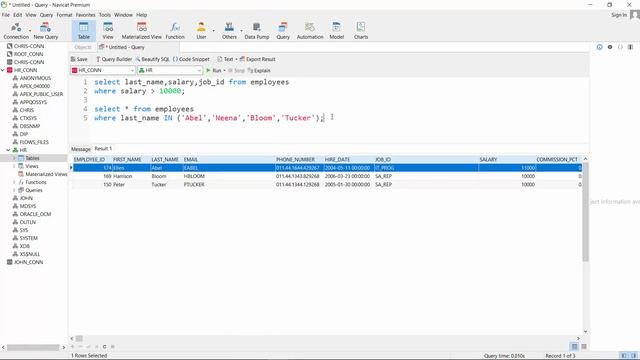
Task: Open the object information icon
Action: pyautogui.click(x=600, y=47)
